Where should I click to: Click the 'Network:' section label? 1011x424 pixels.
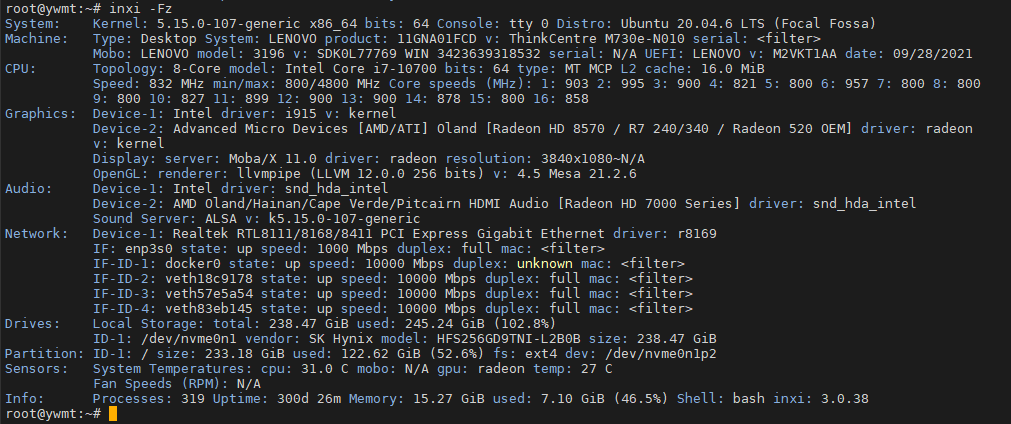(37, 234)
